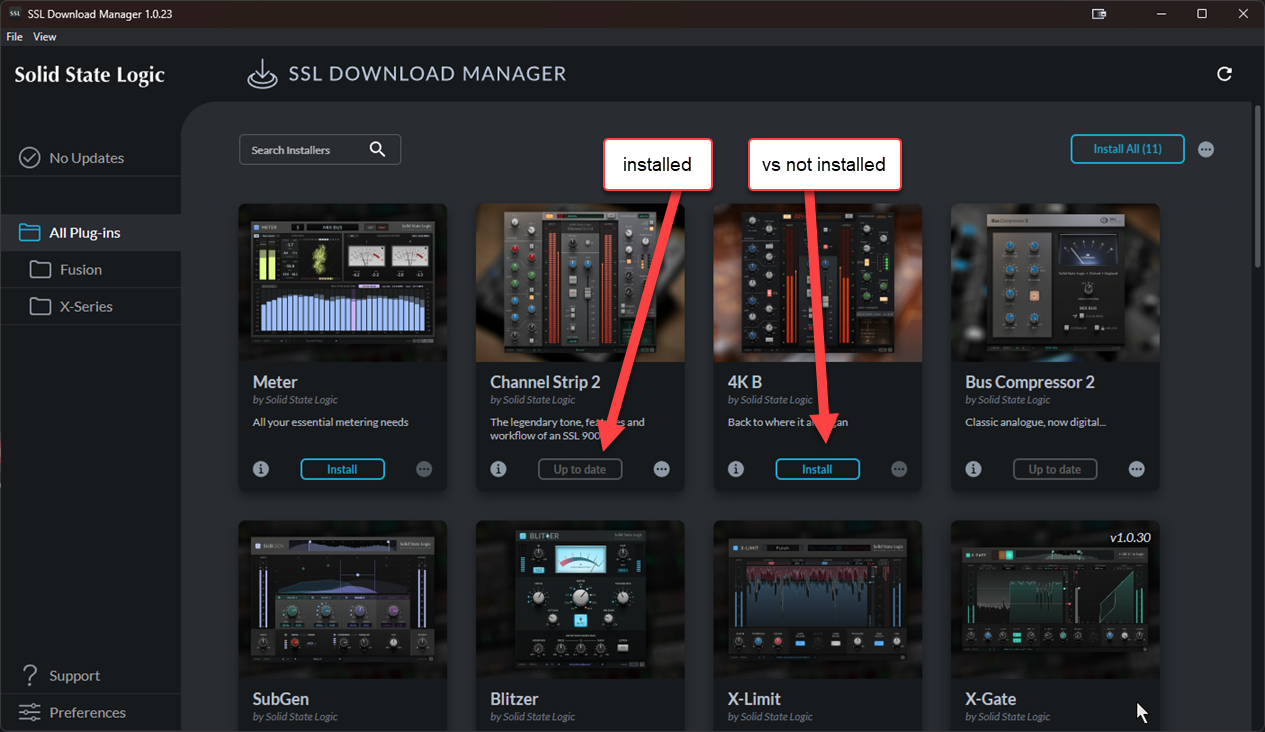Select the X-Gate thumbnail

[x=1055, y=599]
